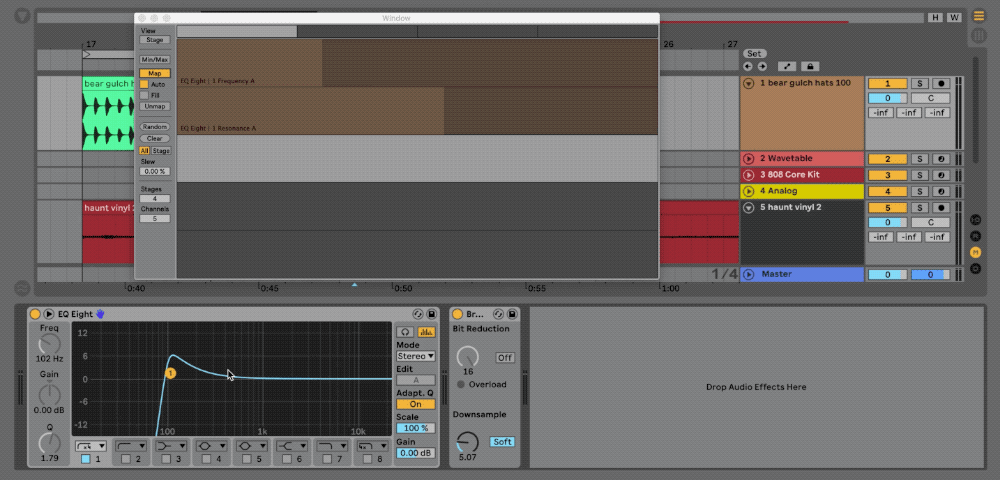Toggle EQ Eight device activator
The height and width of the screenshot is (480, 1000).
click(x=35, y=314)
